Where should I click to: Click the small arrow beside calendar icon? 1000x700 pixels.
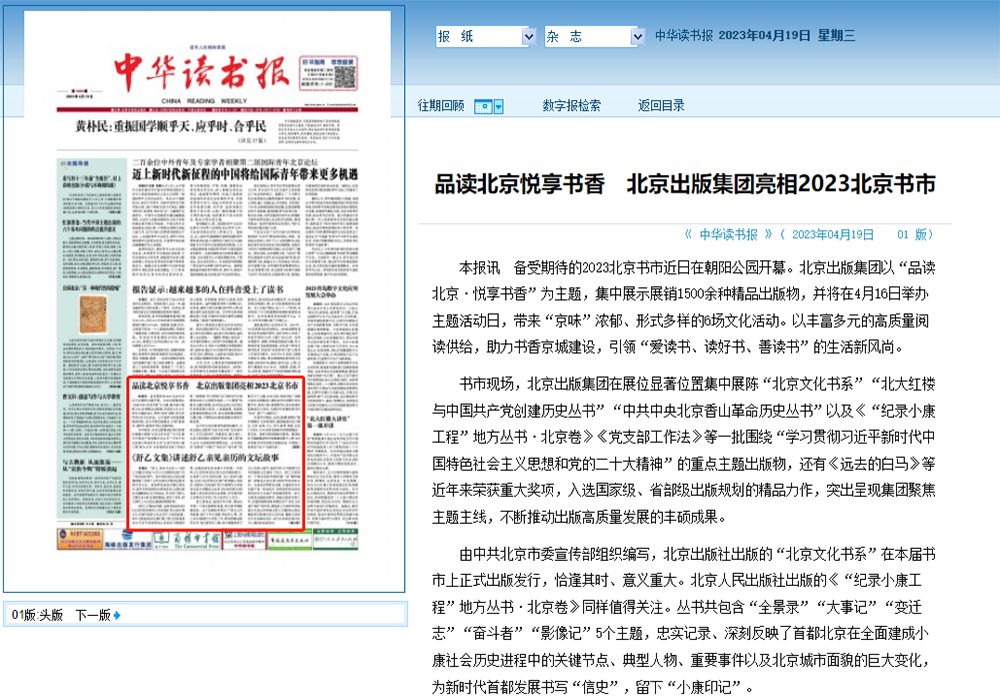coord(498,106)
